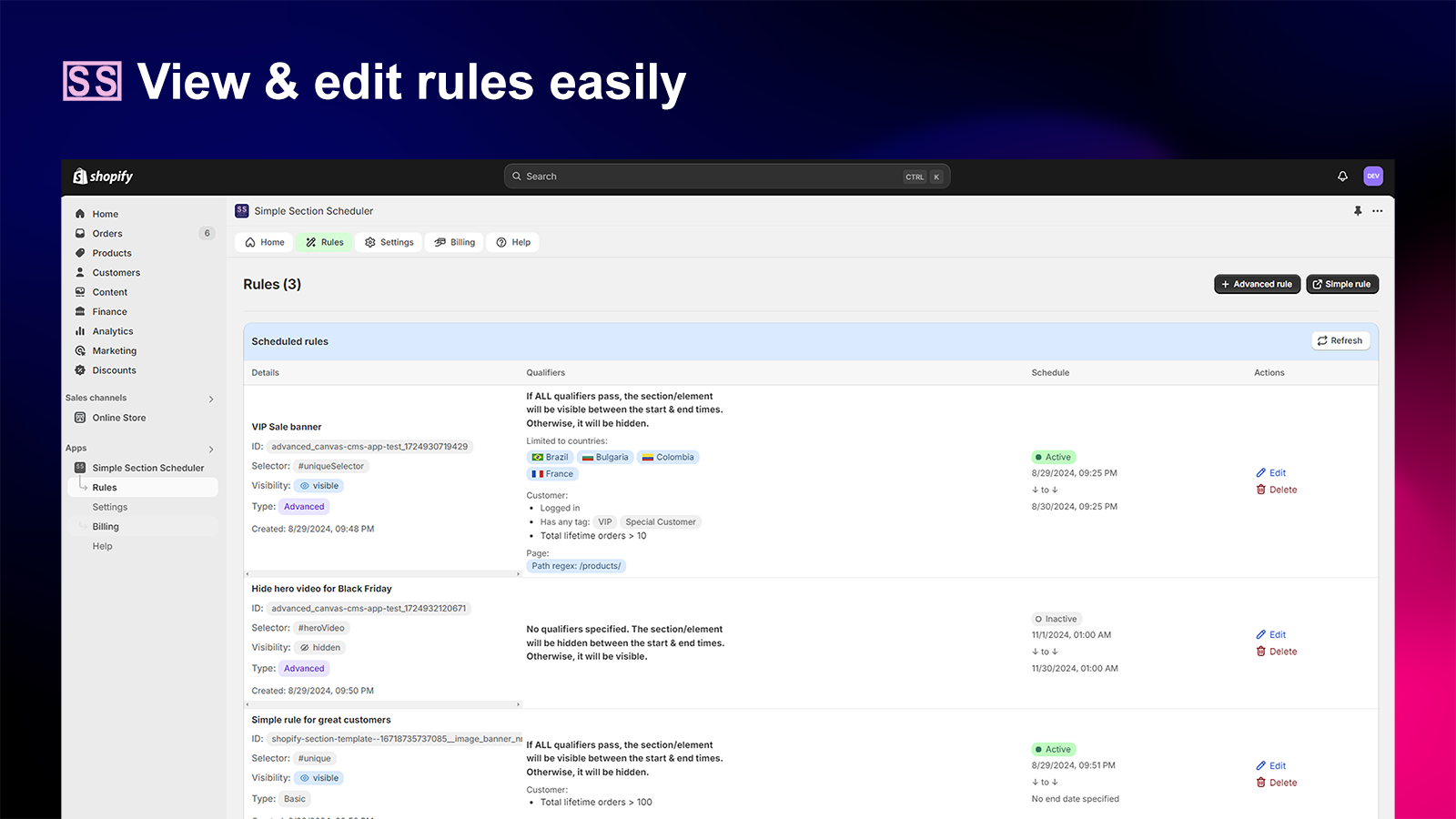The height and width of the screenshot is (819, 1456).
Task: Open Analytics in the sidebar
Action: (x=113, y=332)
